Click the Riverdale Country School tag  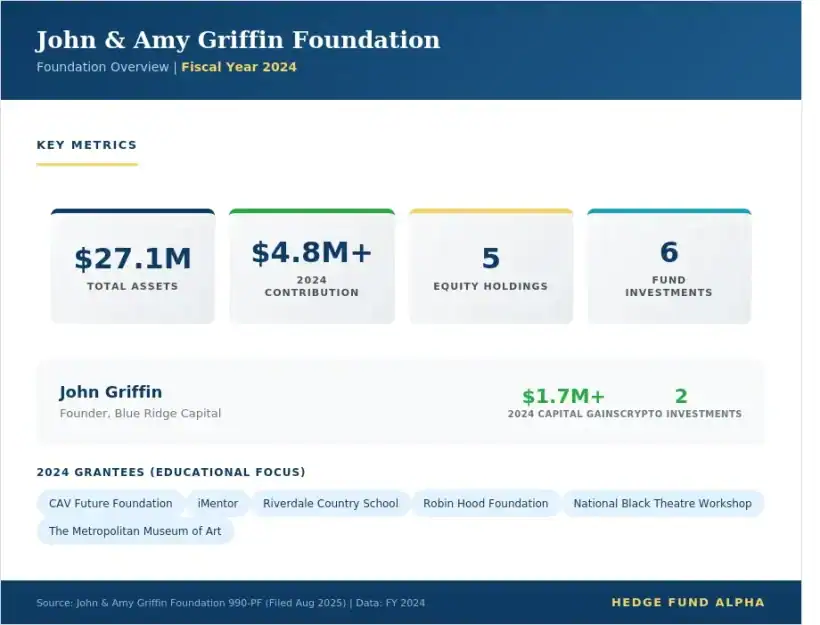click(x=330, y=503)
